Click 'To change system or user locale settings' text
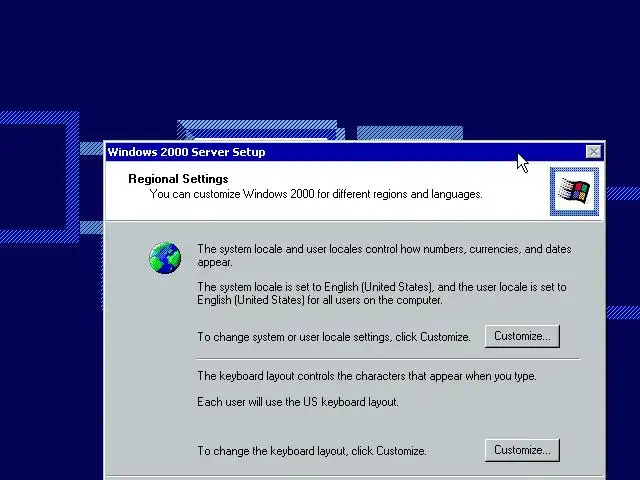The width and height of the screenshot is (640, 480). [334, 337]
